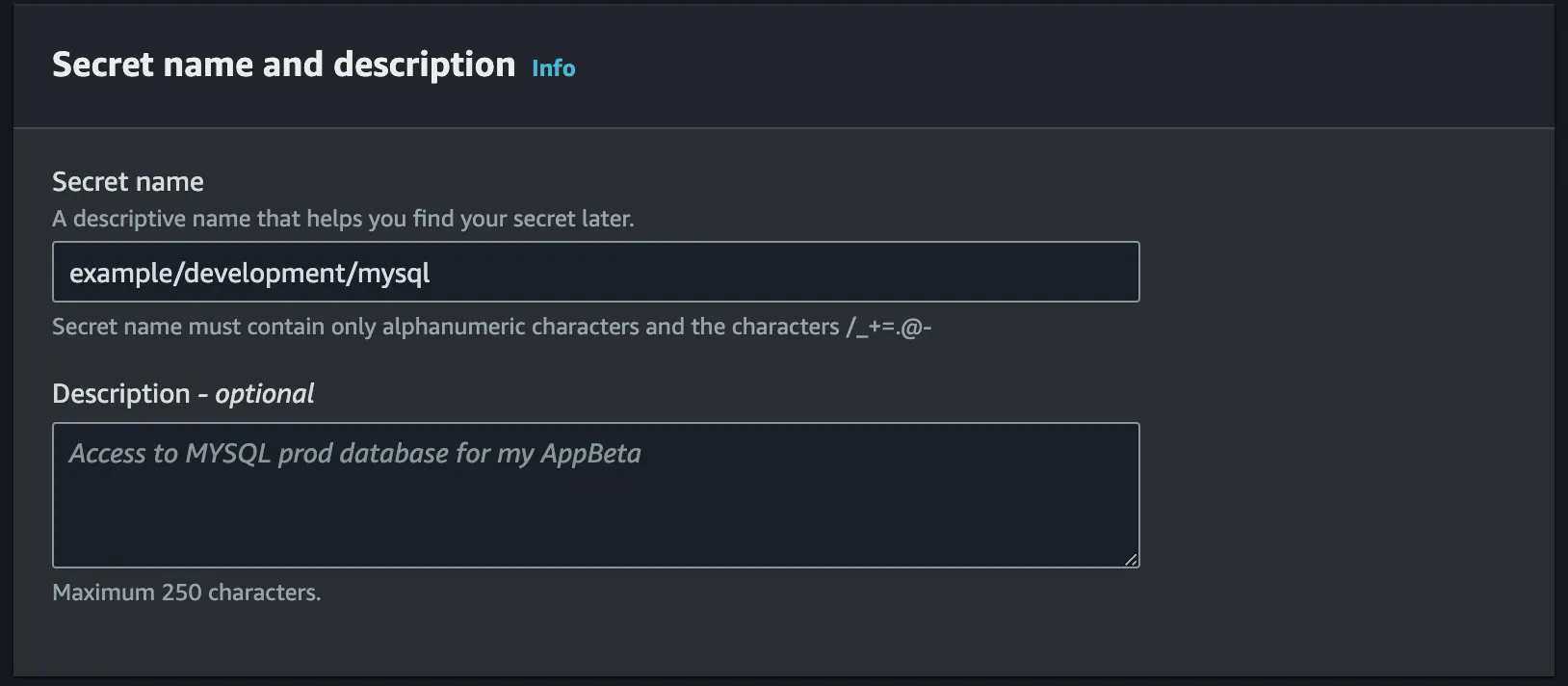Click the number "250" in the limit hint
The width and height of the screenshot is (1568, 686).
pyautogui.click(x=181, y=593)
